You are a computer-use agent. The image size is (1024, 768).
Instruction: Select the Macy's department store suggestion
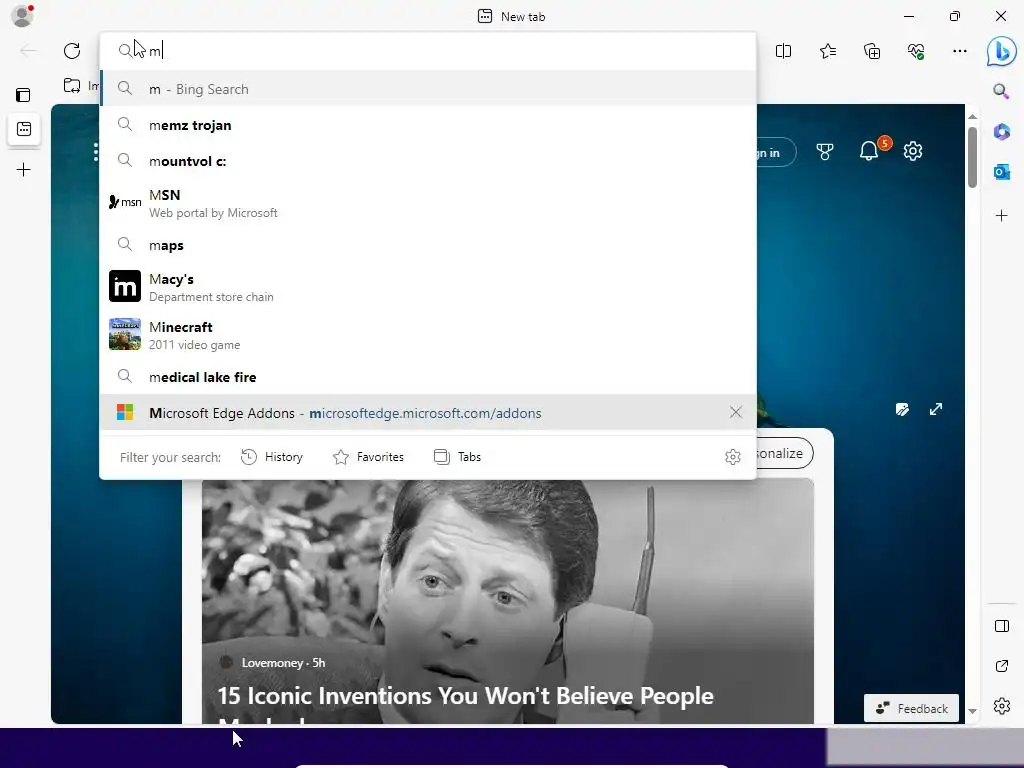click(428, 287)
